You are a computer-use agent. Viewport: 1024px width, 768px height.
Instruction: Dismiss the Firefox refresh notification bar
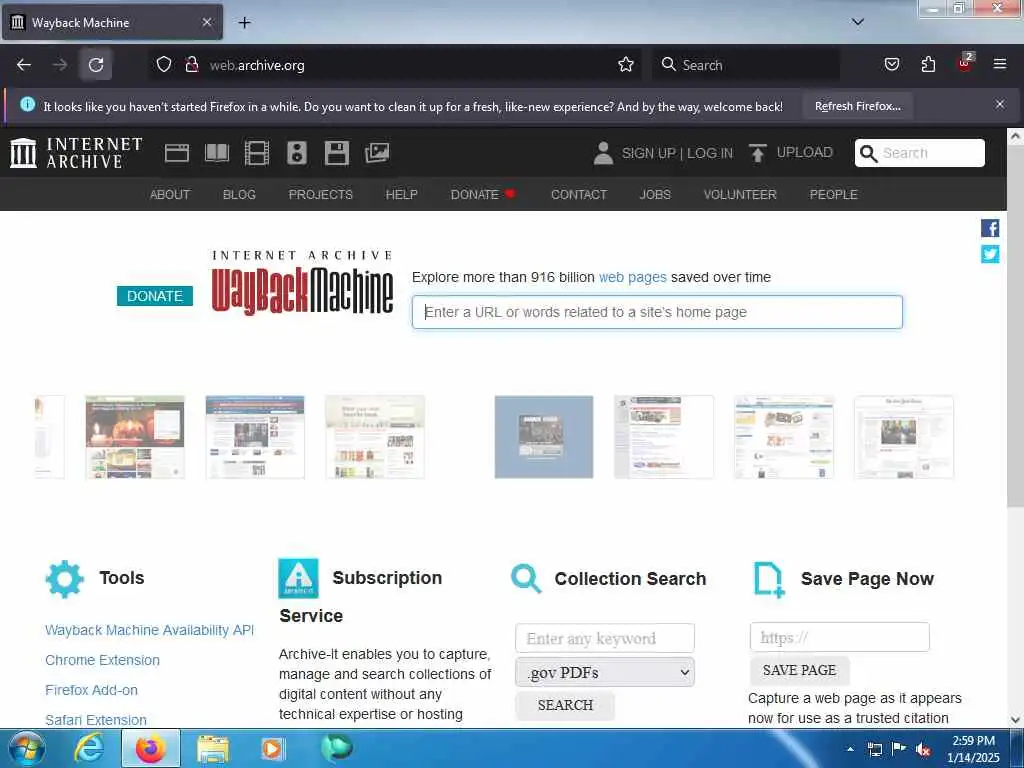1000,104
